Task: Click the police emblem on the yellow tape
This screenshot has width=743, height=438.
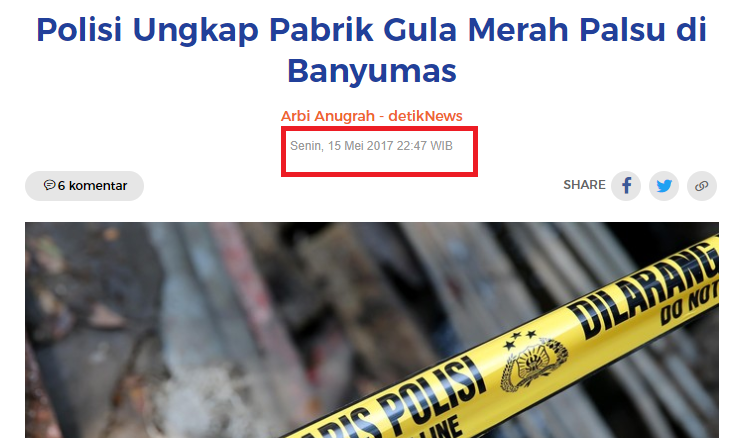Action: pos(535,364)
